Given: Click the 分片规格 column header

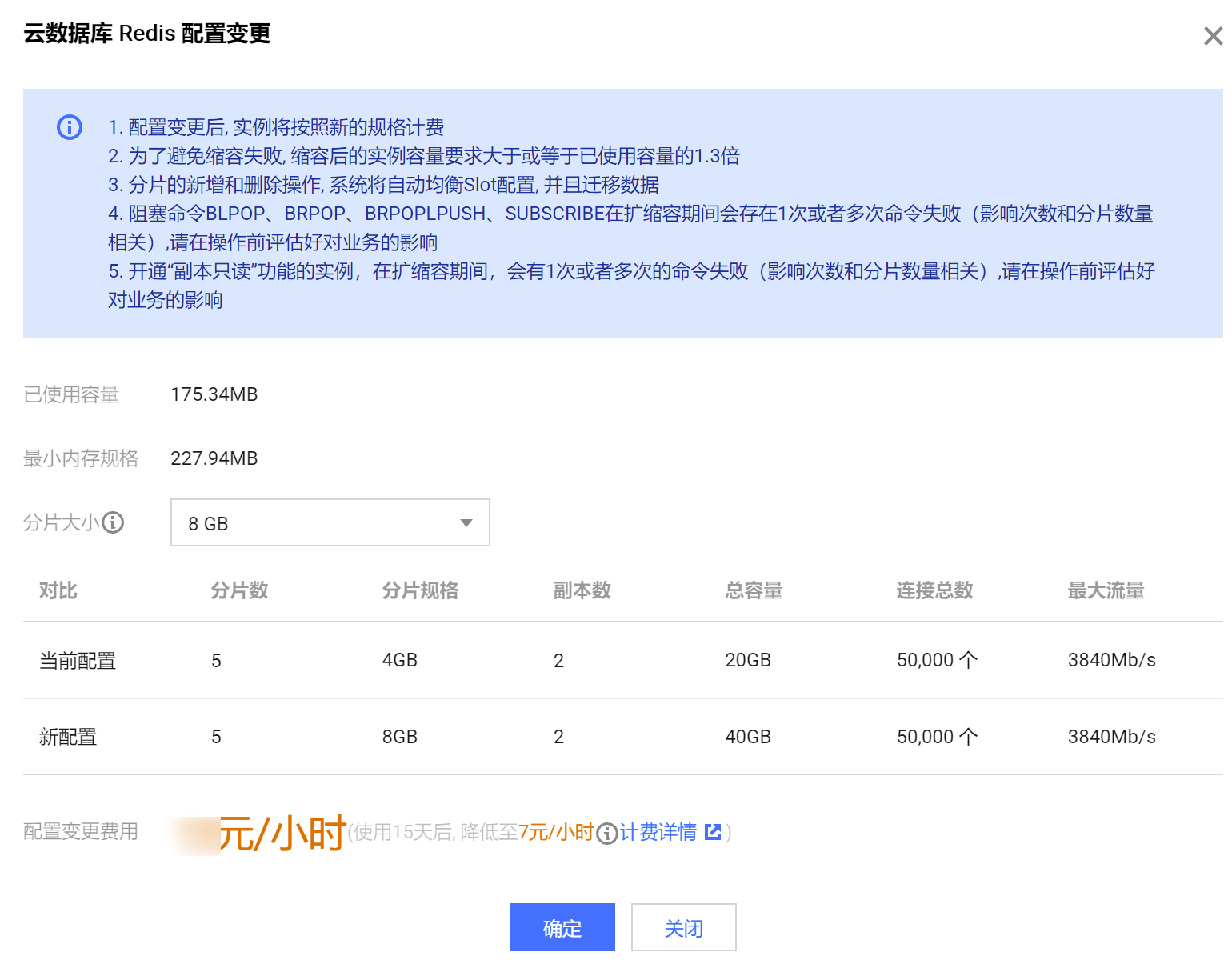Looking at the screenshot, I should click(x=420, y=590).
